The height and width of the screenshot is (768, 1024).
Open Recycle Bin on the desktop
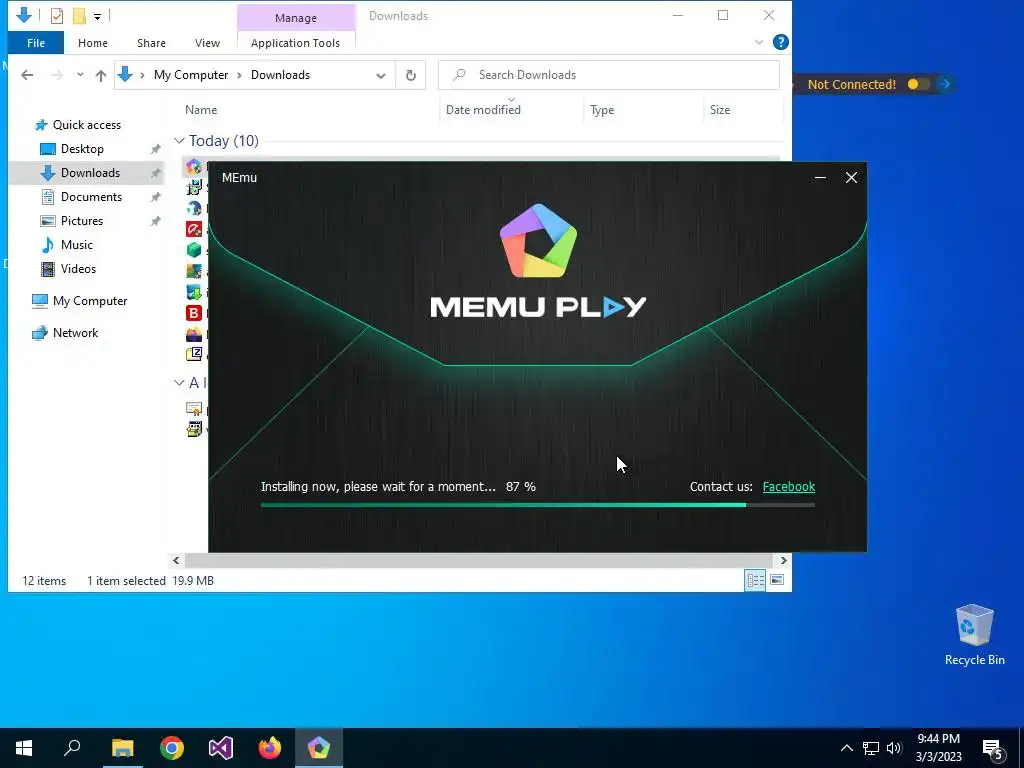(x=974, y=635)
